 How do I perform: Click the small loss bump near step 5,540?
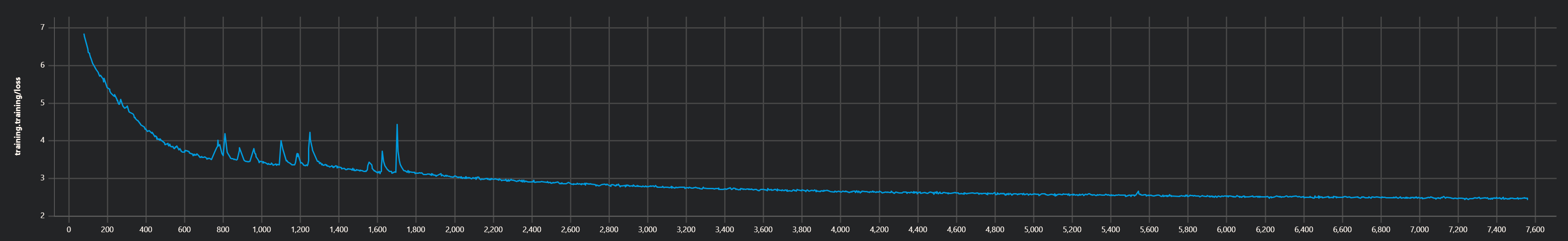click(x=1138, y=191)
